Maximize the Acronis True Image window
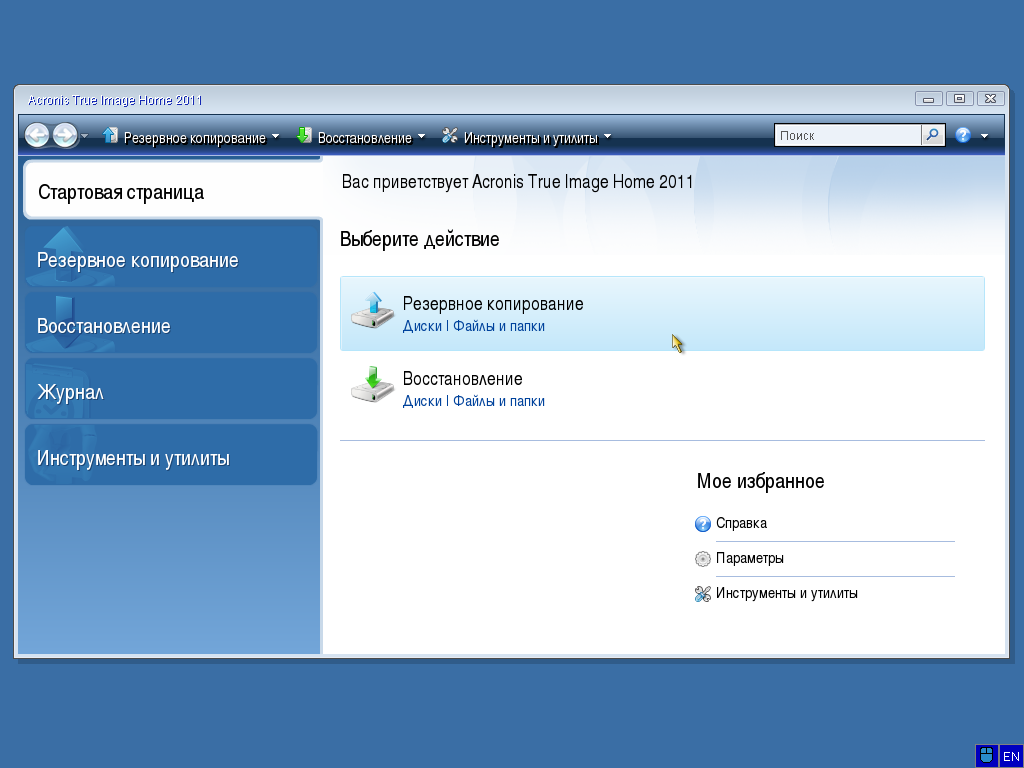The width and height of the screenshot is (1024, 768). click(x=959, y=99)
